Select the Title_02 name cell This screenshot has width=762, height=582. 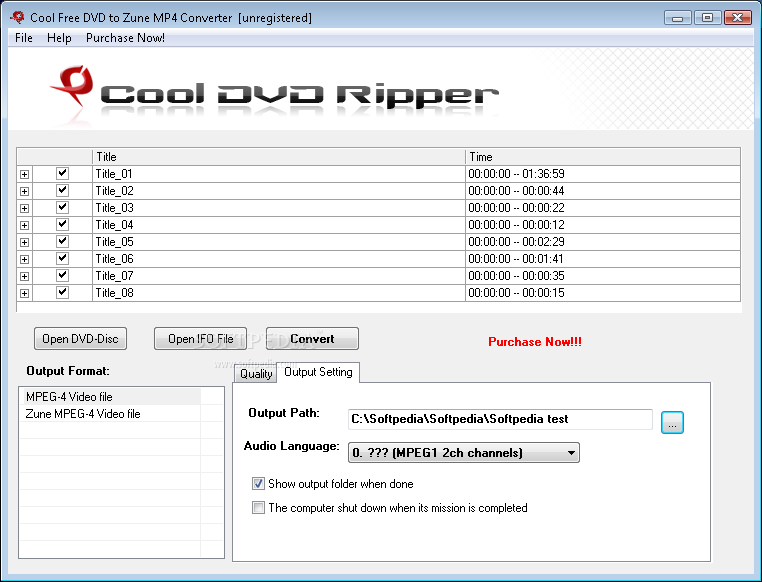278,191
